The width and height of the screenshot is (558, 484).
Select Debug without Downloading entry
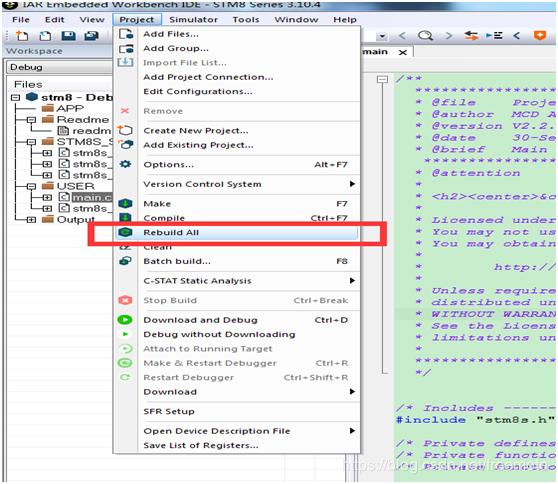tap(237, 334)
